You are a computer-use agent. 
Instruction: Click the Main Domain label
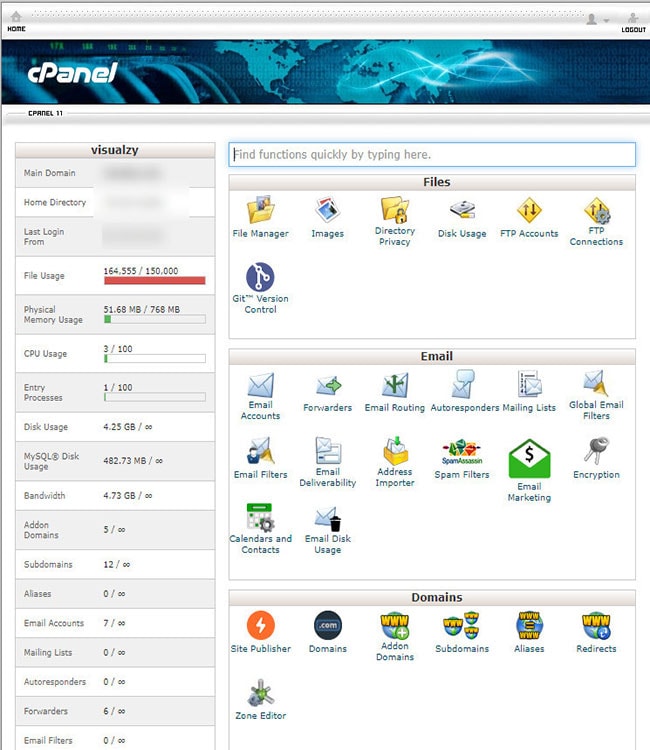click(x=50, y=173)
